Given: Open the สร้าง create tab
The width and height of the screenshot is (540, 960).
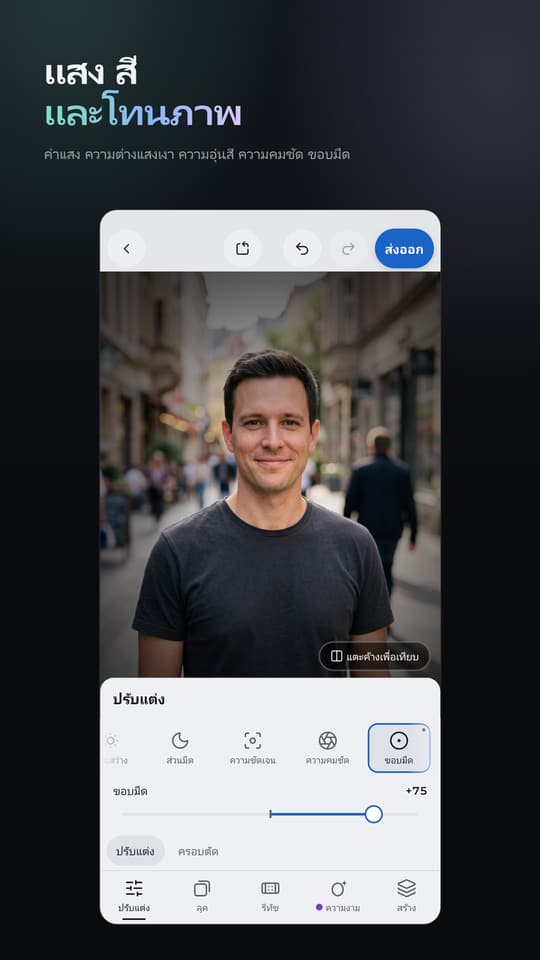Looking at the screenshot, I should tap(406, 896).
